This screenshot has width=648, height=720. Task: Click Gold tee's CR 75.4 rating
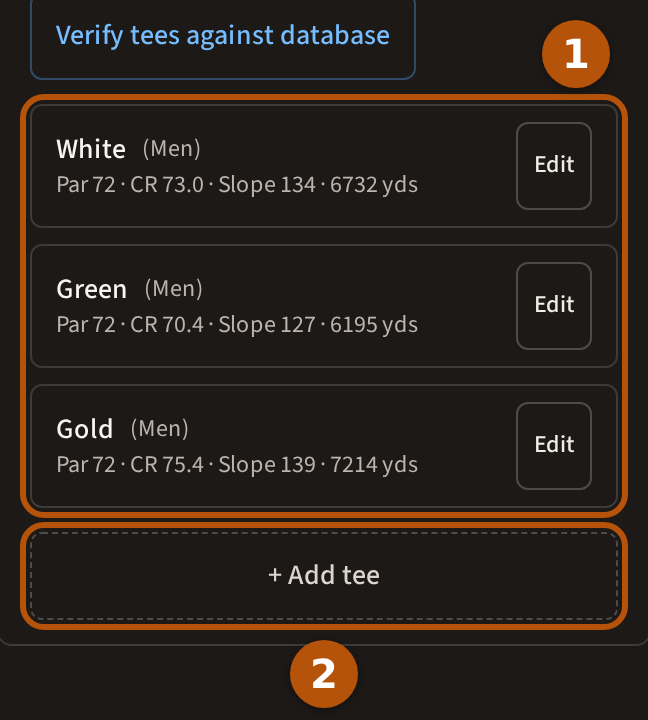[167, 465]
